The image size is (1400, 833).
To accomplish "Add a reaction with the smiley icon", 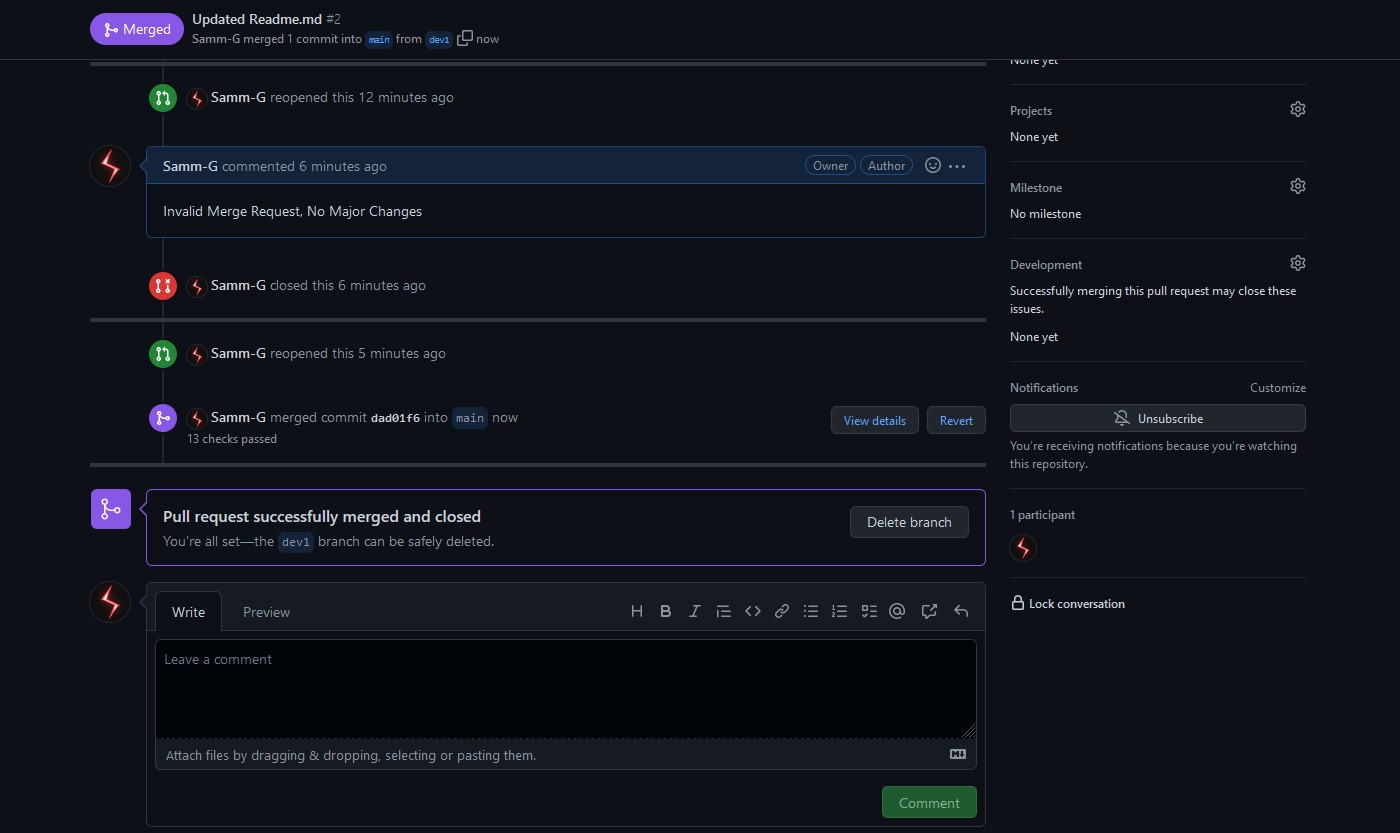I will (932, 165).
